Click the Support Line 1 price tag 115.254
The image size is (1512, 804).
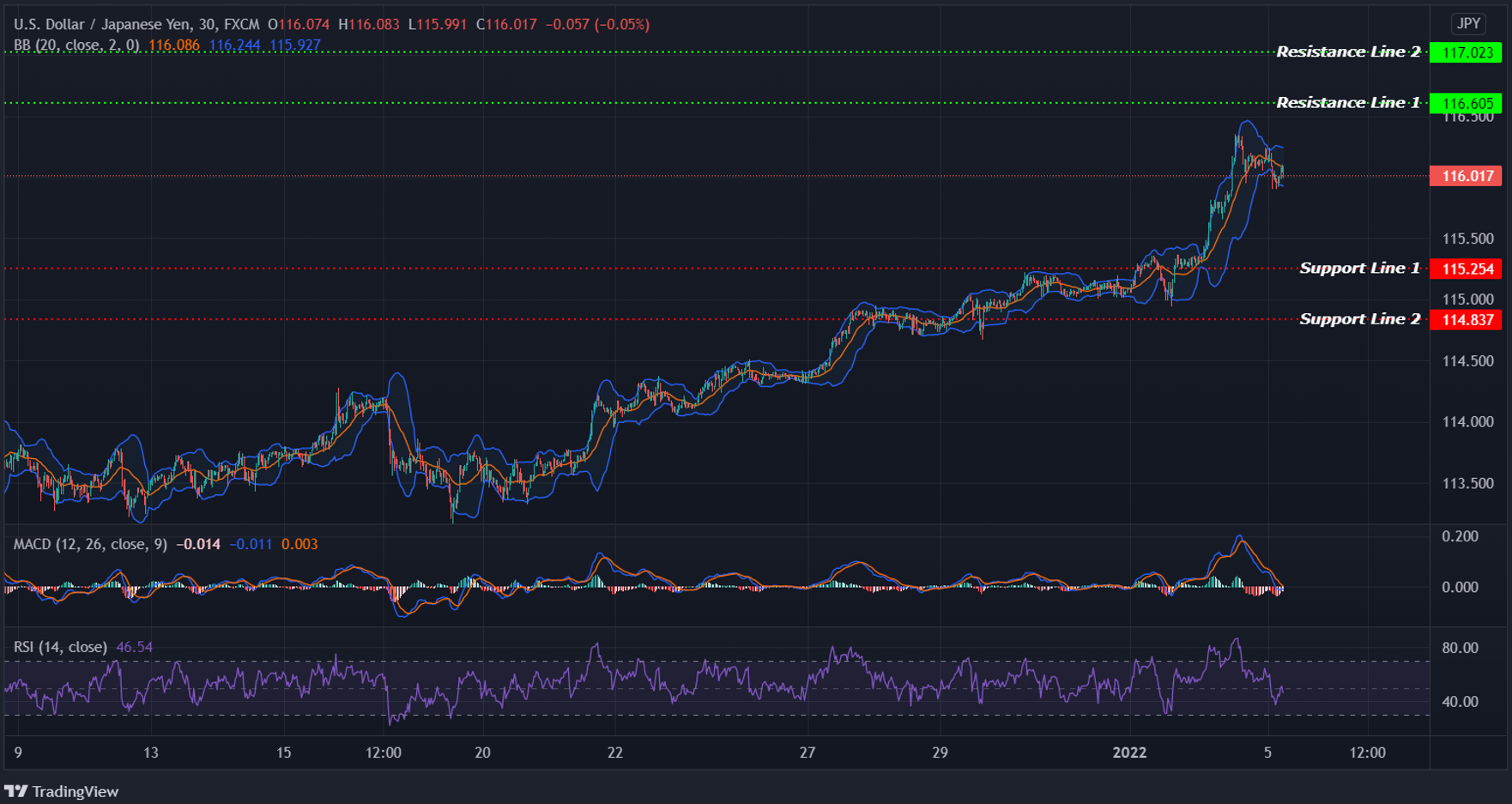1465,269
